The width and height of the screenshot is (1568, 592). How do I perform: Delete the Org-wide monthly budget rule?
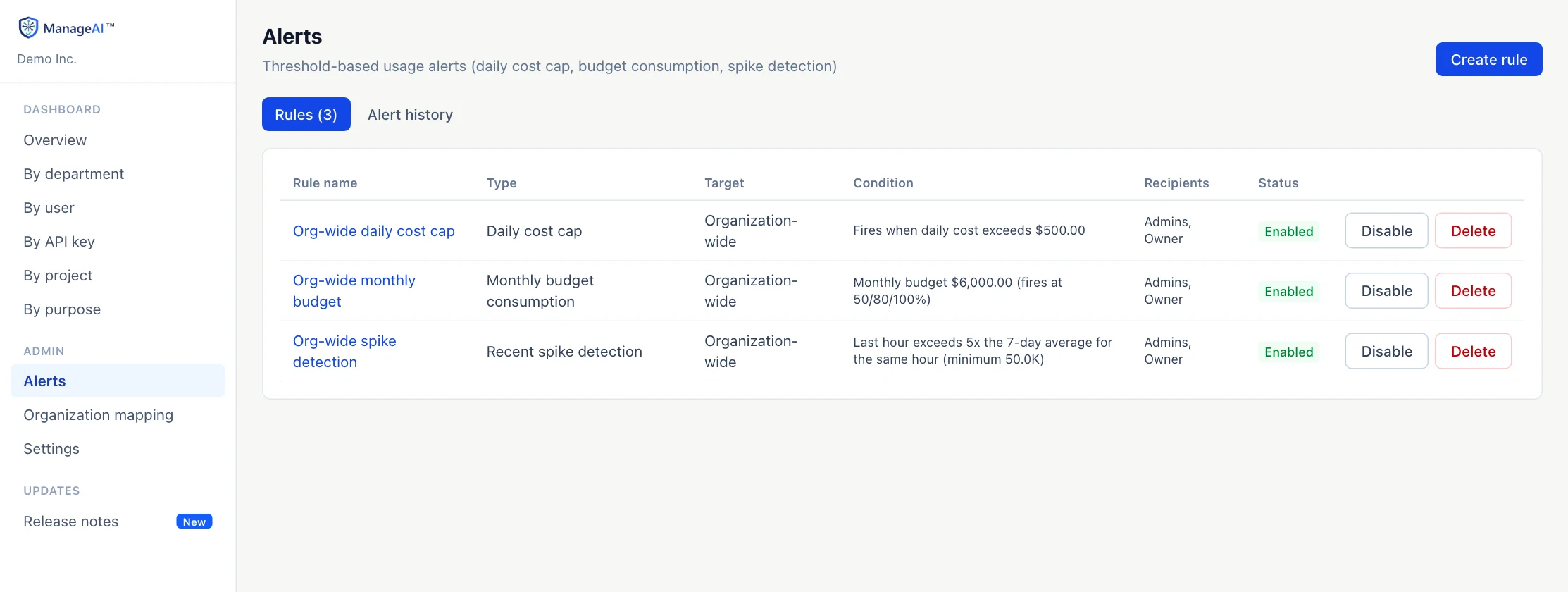coord(1473,291)
